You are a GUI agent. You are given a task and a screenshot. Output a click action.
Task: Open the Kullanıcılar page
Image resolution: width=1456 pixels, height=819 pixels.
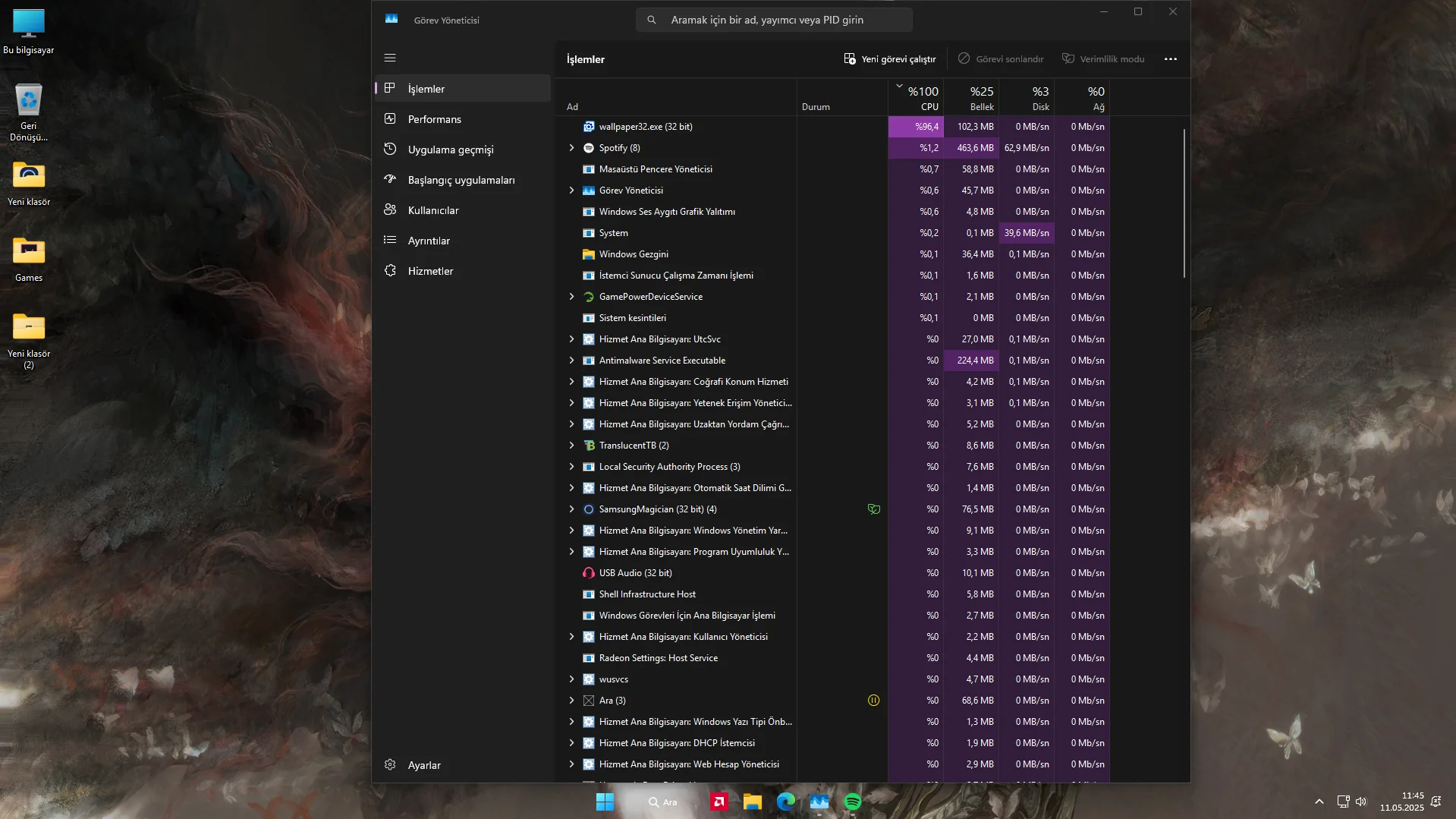432,210
